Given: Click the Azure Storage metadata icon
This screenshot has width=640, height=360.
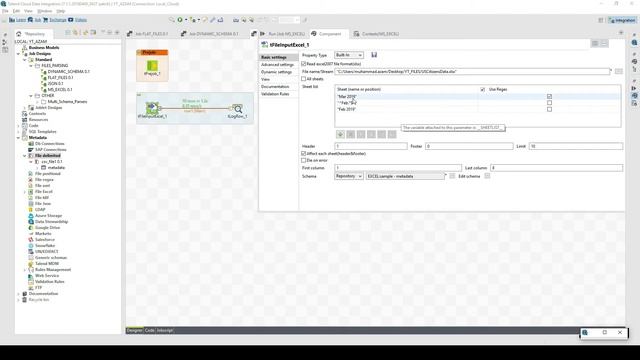Looking at the screenshot, I should pyautogui.click(x=31, y=216).
